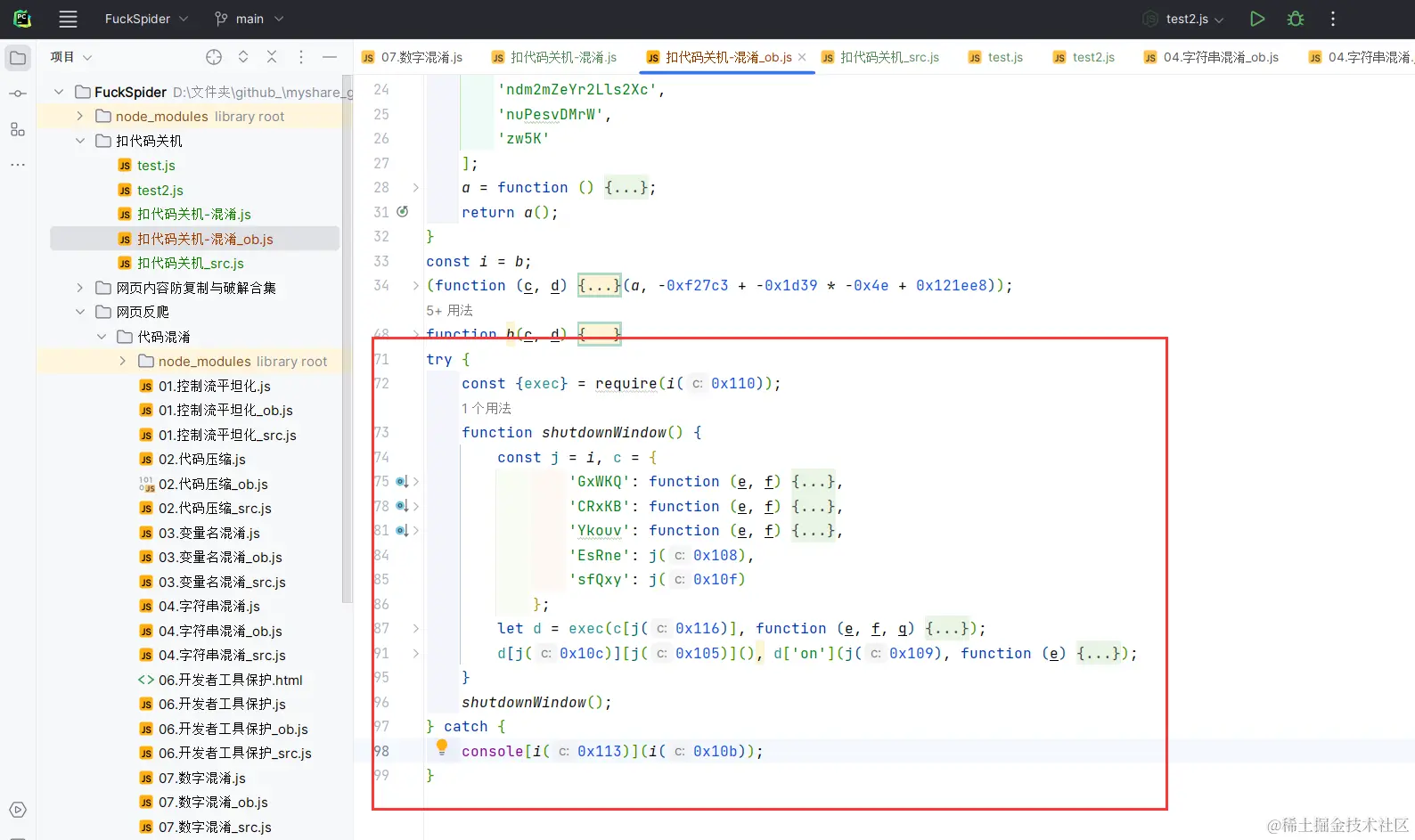Image resolution: width=1415 pixels, height=840 pixels.
Task: Collapse the 代码混淆 folder
Action: (102, 337)
